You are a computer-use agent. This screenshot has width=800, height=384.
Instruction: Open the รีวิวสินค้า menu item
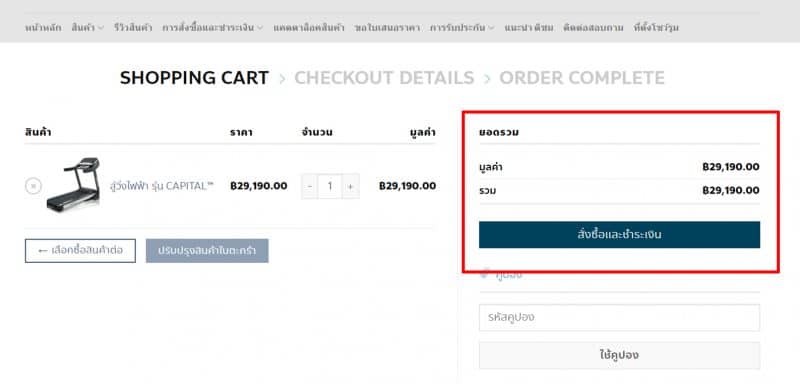click(133, 28)
